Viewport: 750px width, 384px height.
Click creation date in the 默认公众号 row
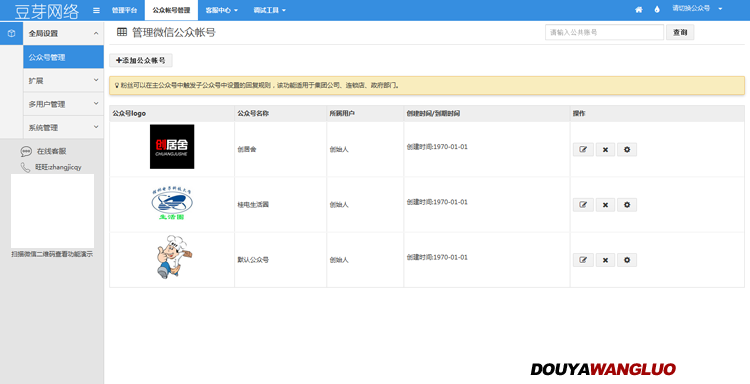[437, 257]
